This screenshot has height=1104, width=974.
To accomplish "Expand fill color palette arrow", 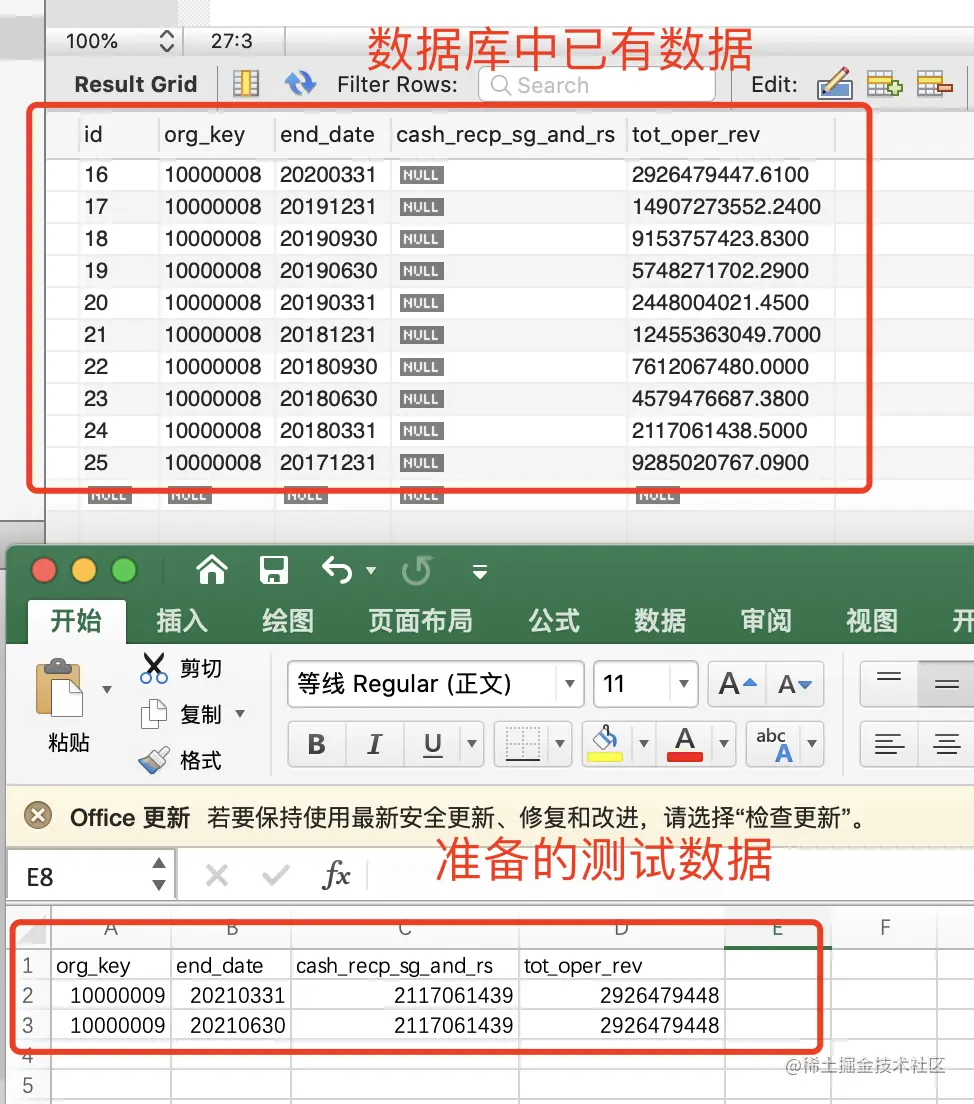I will (644, 744).
